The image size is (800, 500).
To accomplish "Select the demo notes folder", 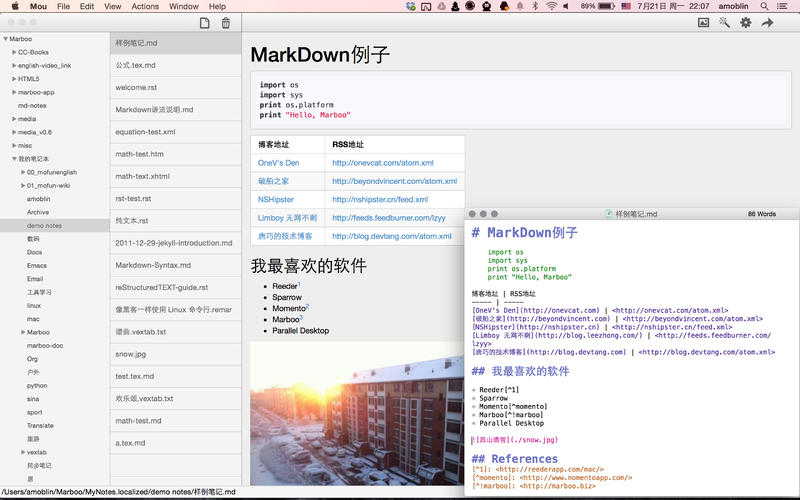I will 55,226.
